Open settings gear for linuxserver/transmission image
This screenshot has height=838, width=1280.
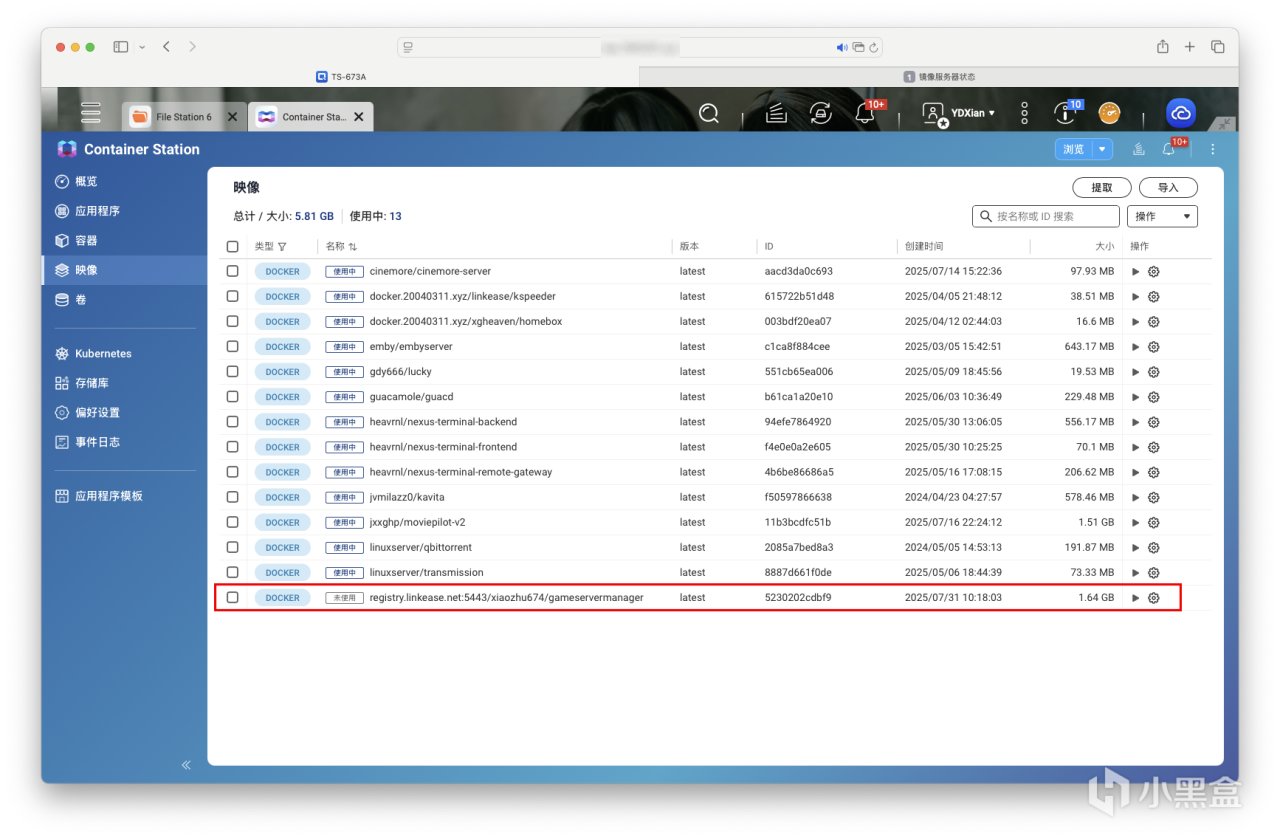click(1153, 572)
